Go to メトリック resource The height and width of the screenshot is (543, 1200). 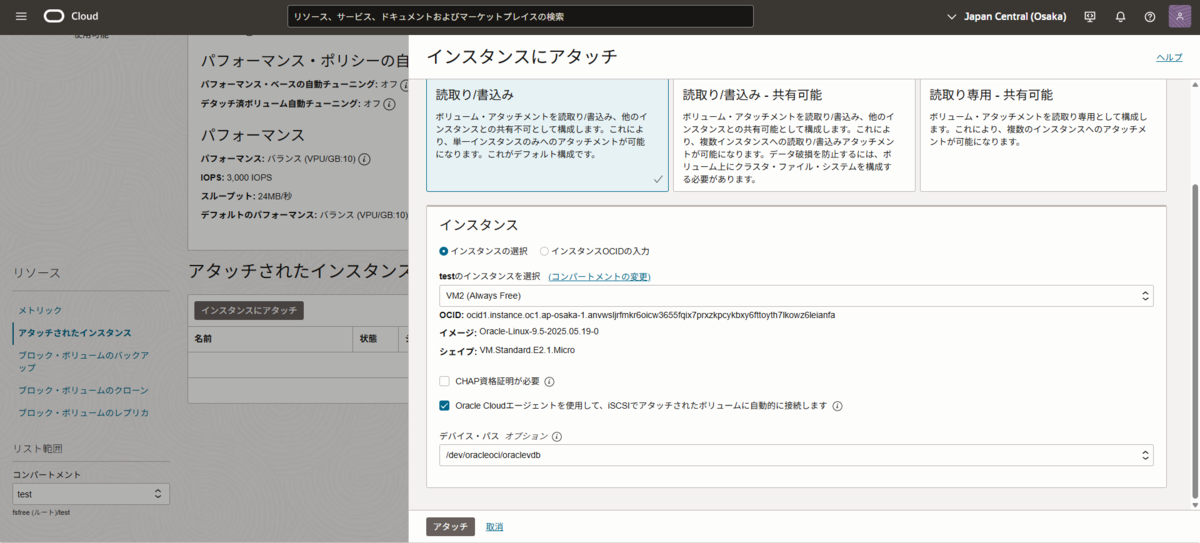pos(40,311)
